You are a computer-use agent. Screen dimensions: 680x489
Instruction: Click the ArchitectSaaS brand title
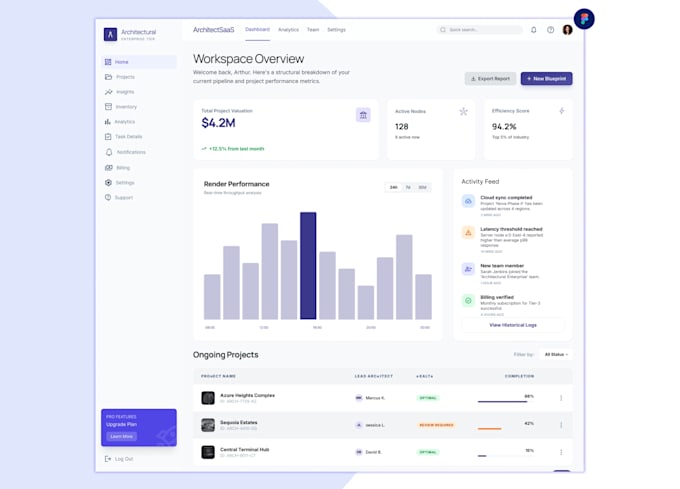tap(213, 30)
